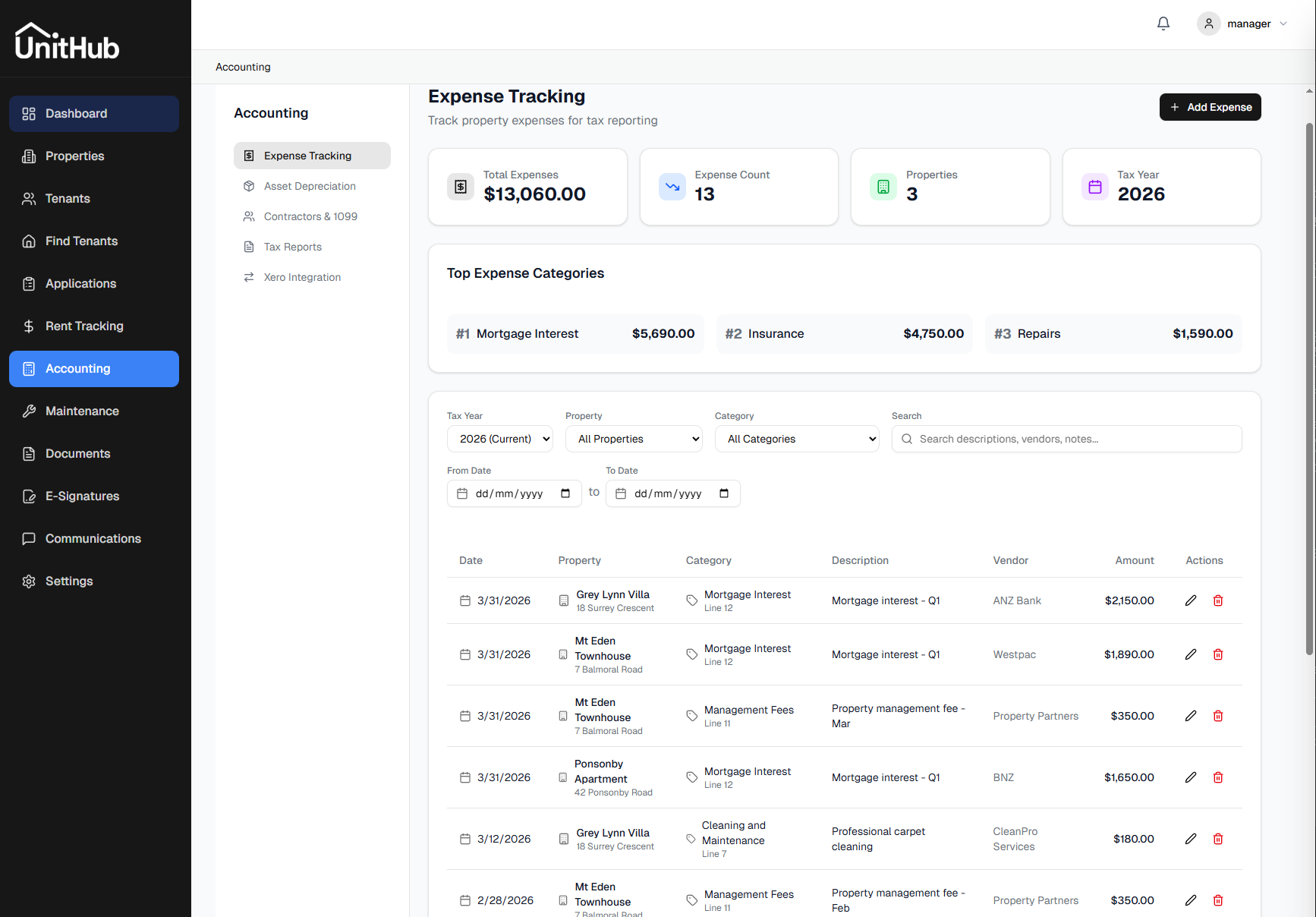Switch to Asset Depreciation
The width and height of the screenshot is (1316, 917).
[312, 186]
